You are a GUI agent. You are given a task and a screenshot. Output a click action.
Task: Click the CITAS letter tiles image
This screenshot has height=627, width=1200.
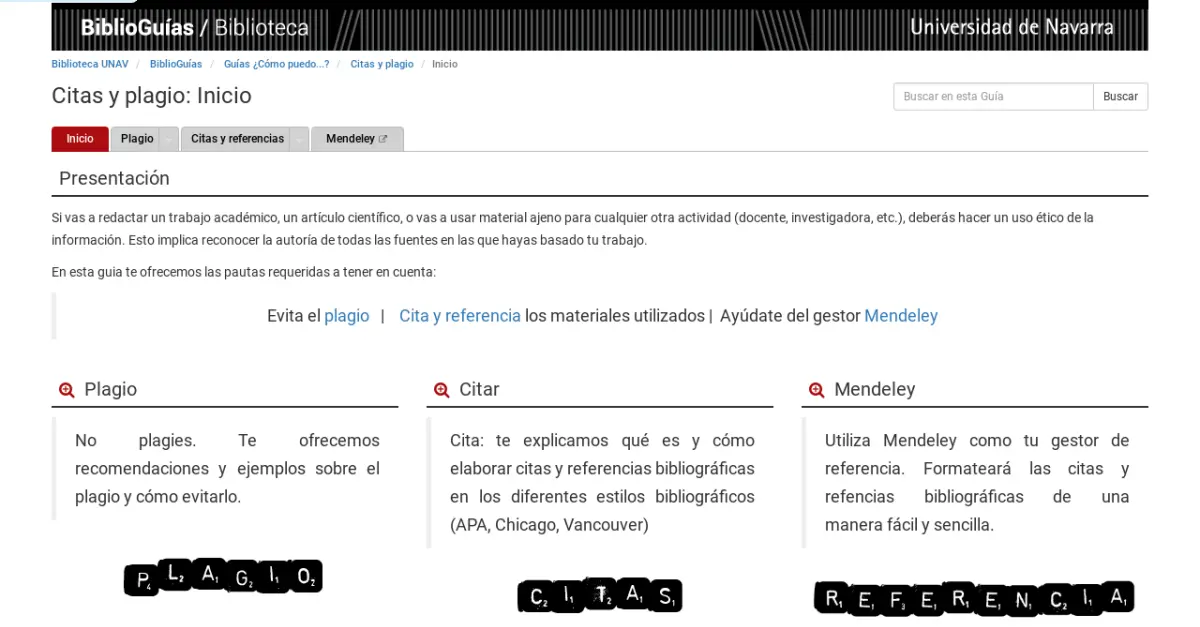[599, 596]
